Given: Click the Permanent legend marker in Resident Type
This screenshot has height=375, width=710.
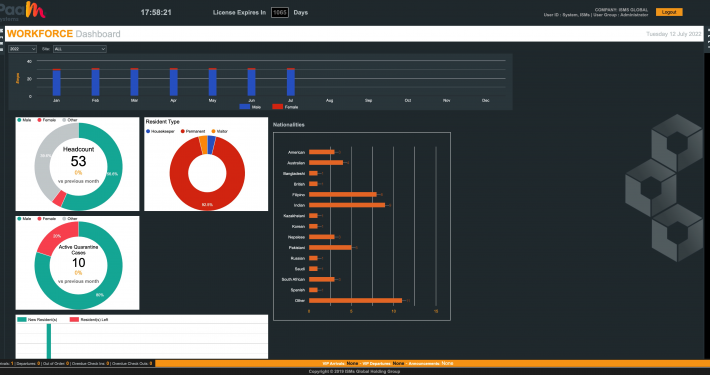Looking at the screenshot, I should pyautogui.click(x=183, y=131).
